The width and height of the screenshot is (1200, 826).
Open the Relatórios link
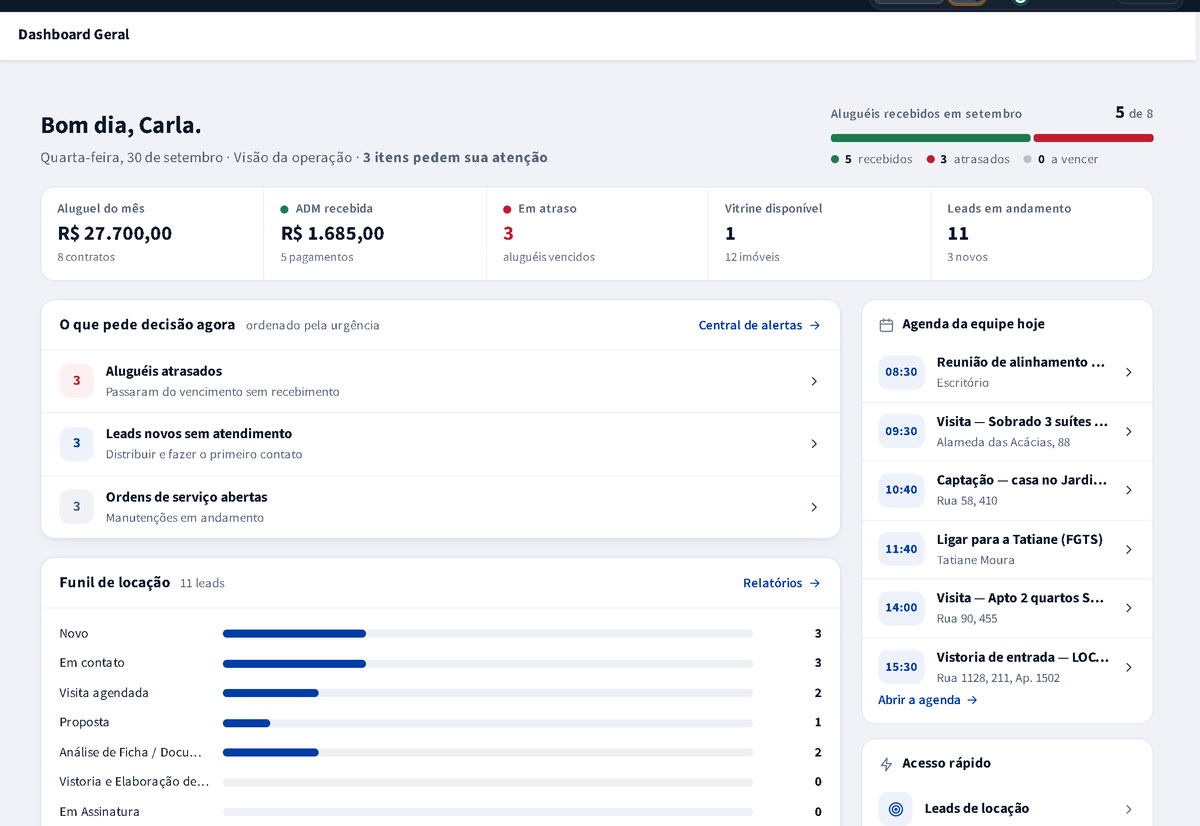point(782,583)
